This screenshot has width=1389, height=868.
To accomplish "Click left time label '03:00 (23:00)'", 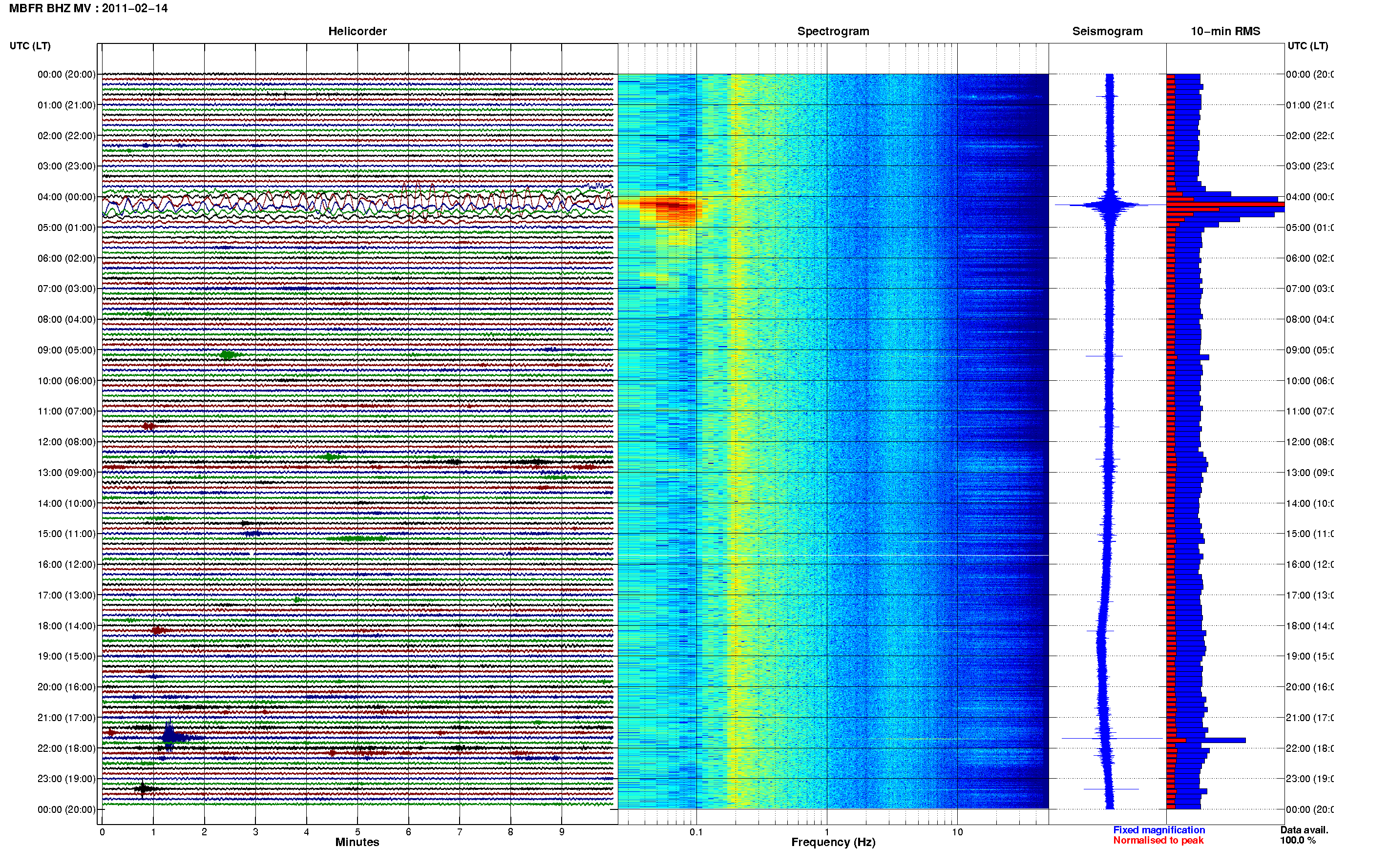I will pyautogui.click(x=66, y=166).
